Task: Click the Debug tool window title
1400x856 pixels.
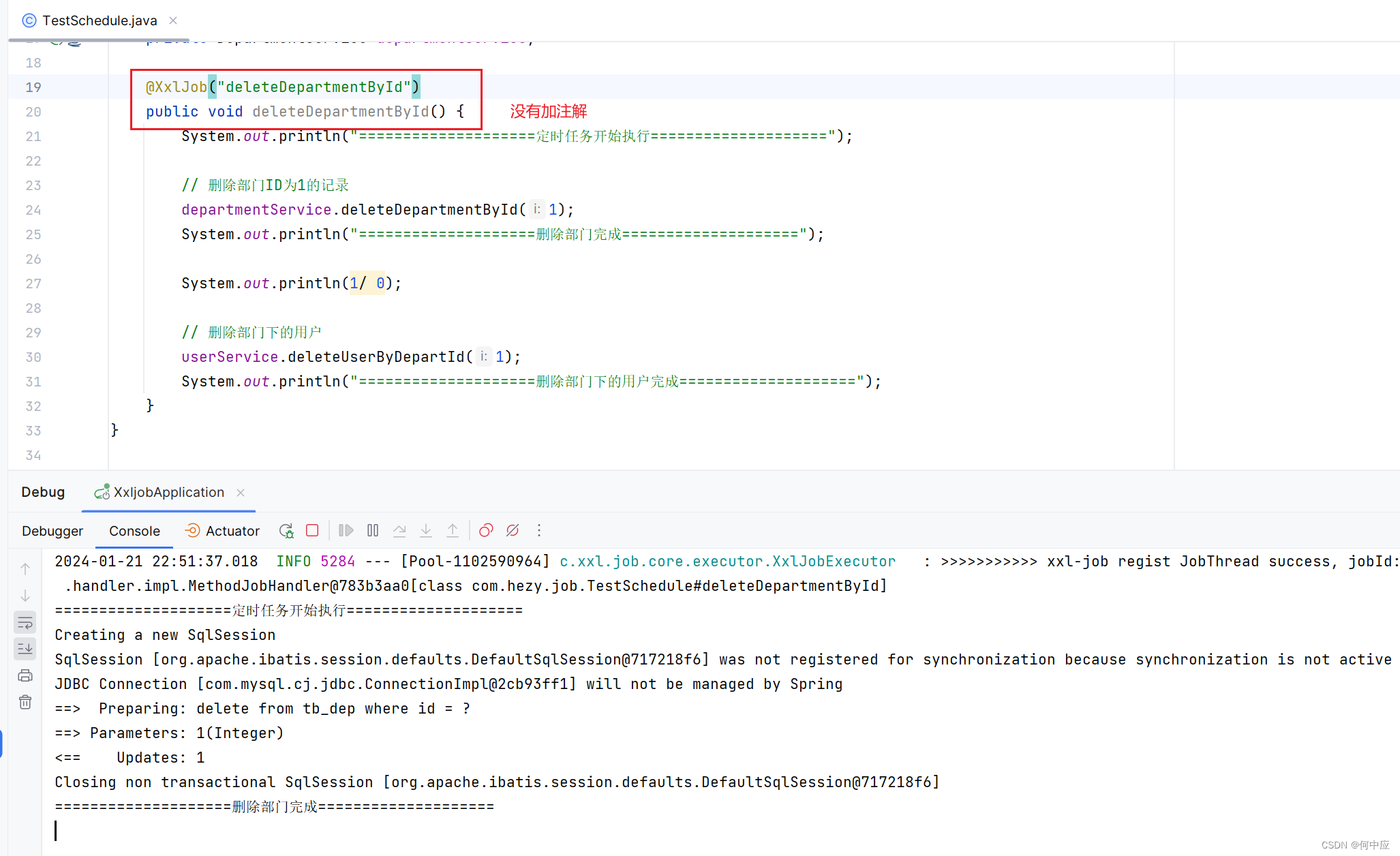Action: (x=43, y=492)
